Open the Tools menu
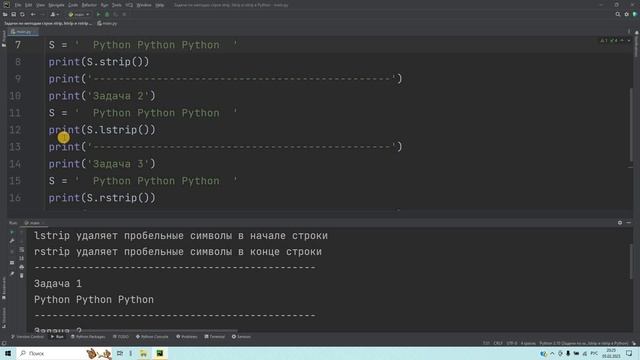 [117, 5]
